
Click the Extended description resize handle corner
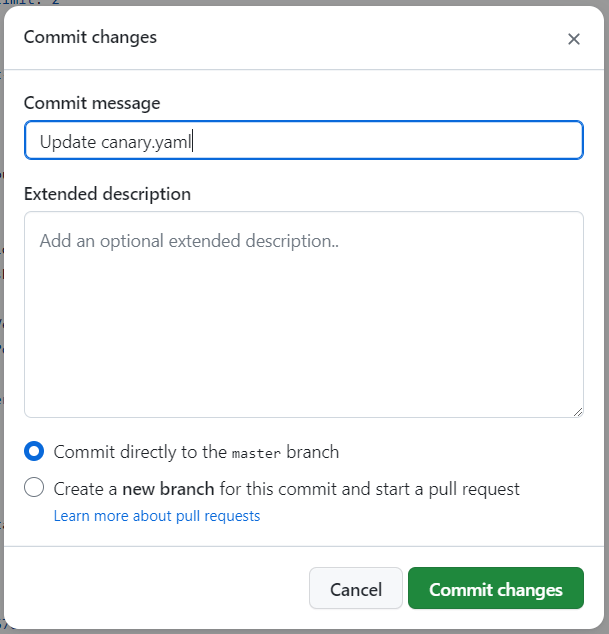tap(577, 411)
